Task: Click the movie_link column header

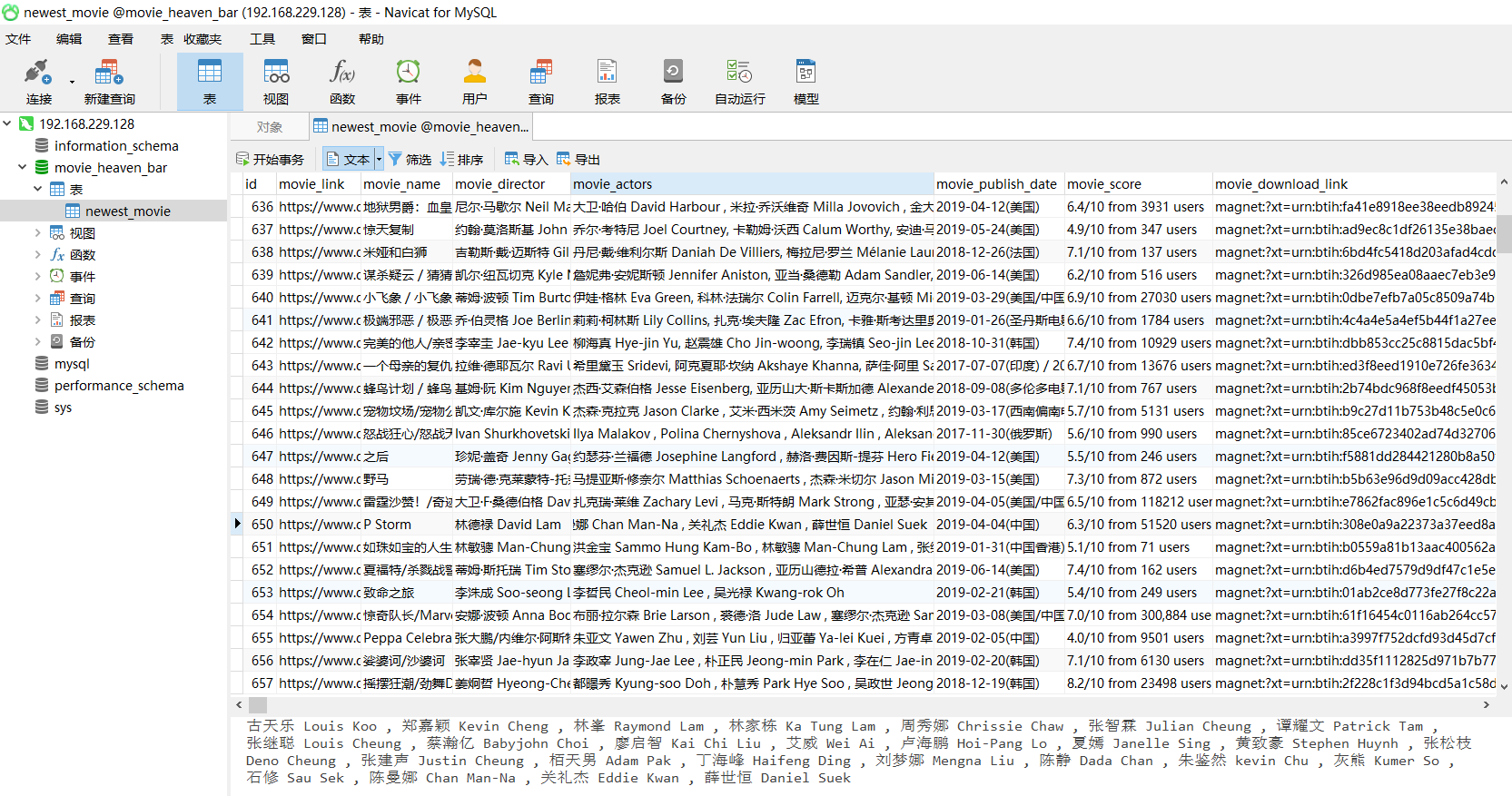Action: (319, 184)
